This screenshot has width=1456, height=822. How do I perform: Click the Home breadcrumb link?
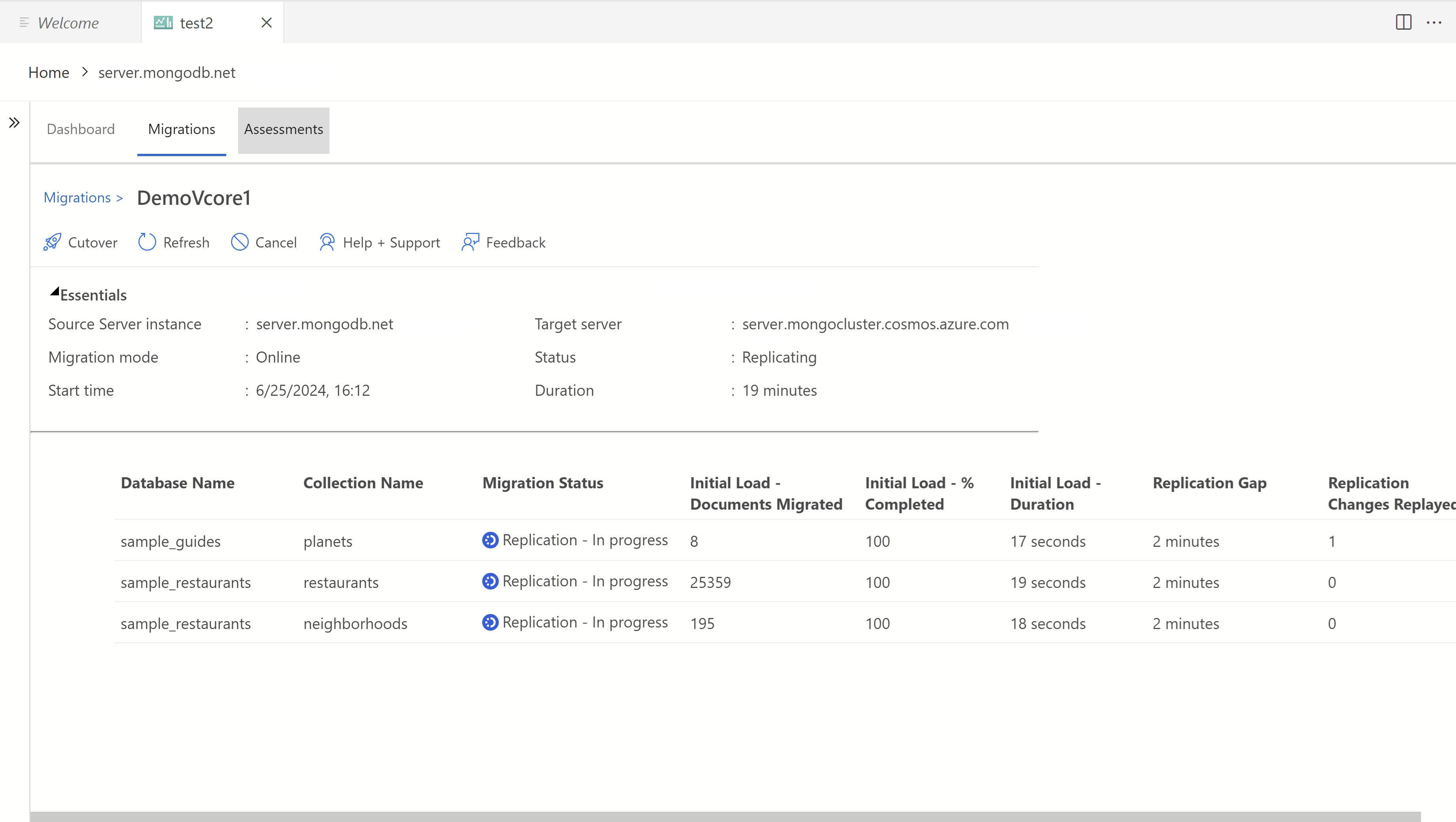(x=49, y=72)
